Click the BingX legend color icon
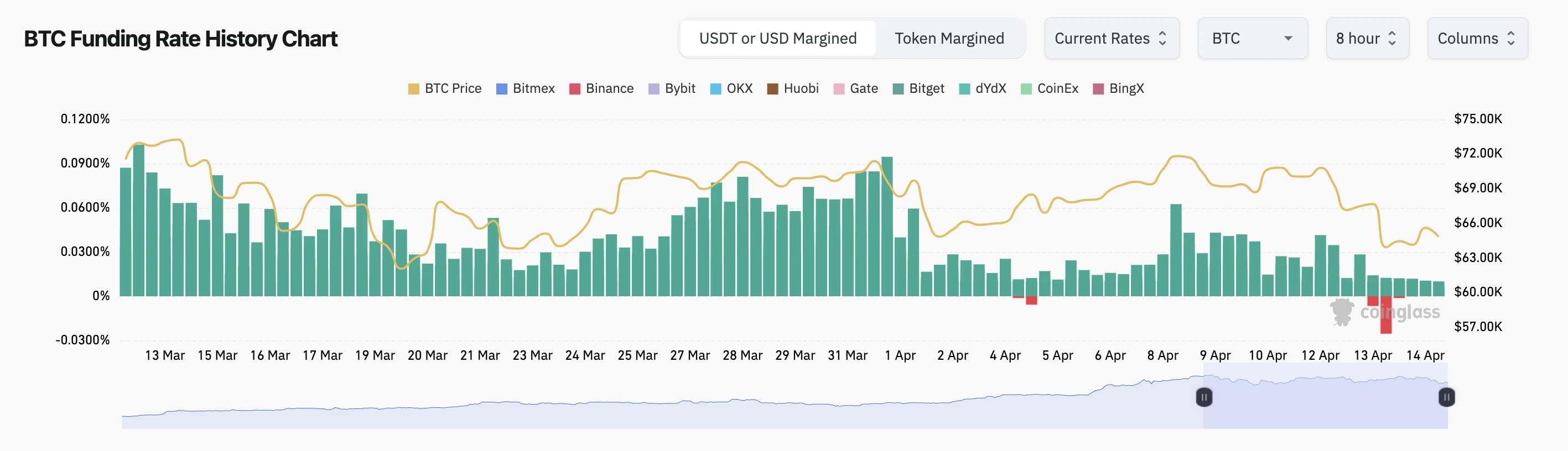This screenshot has width=1568, height=451. click(1098, 89)
